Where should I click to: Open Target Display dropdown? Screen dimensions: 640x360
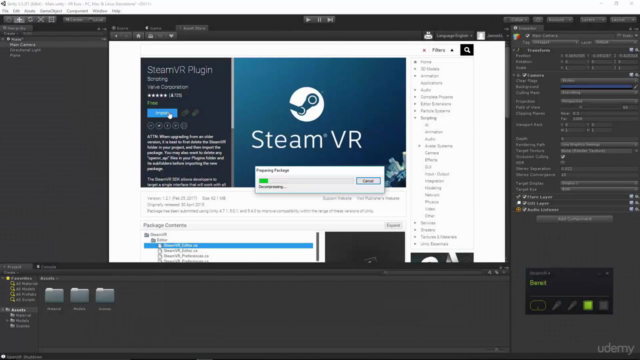pyautogui.click(x=599, y=183)
